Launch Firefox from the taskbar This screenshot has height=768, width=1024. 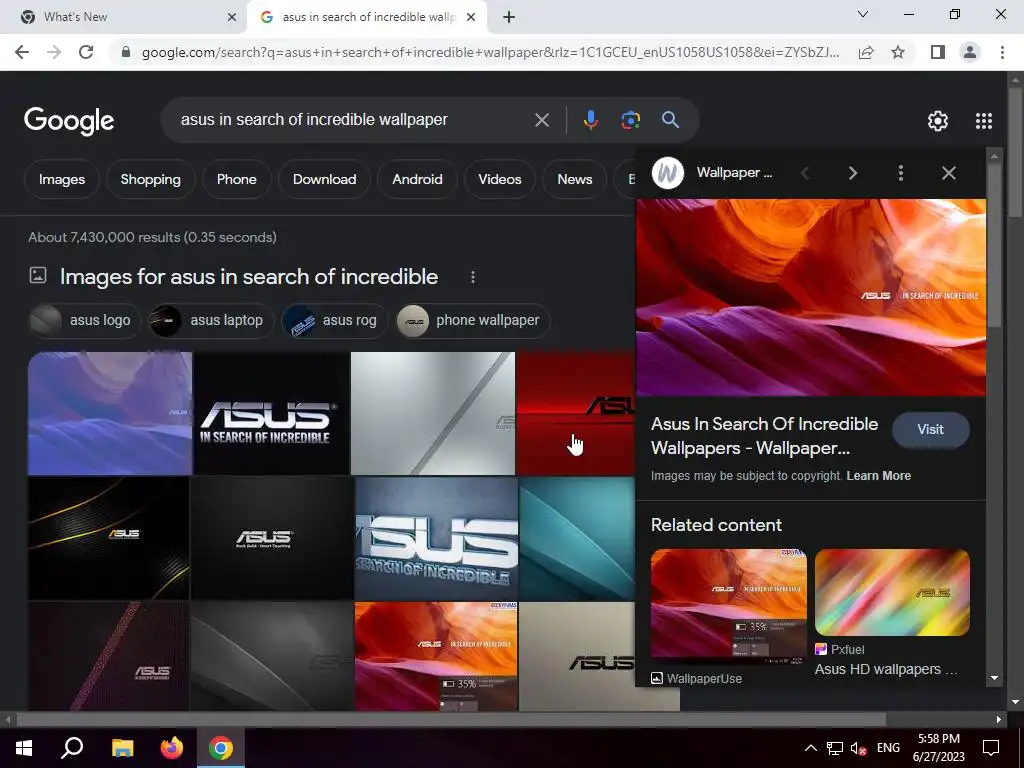coord(172,748)
